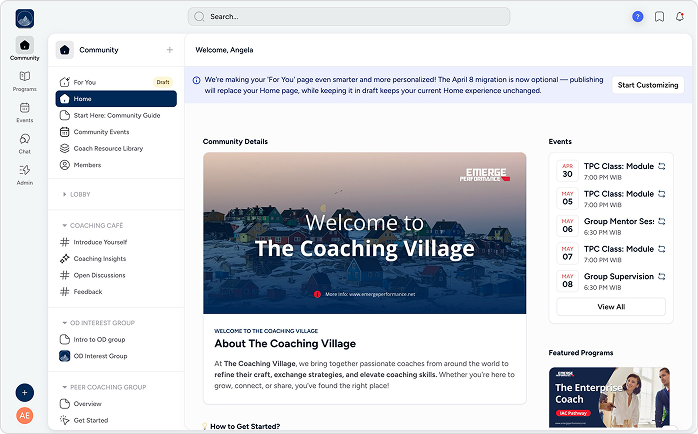The height and width of the screenshot is (434, 698).
Task: Open The Enterprise Coach program thumbnail
Action: [x=609, y=397]
